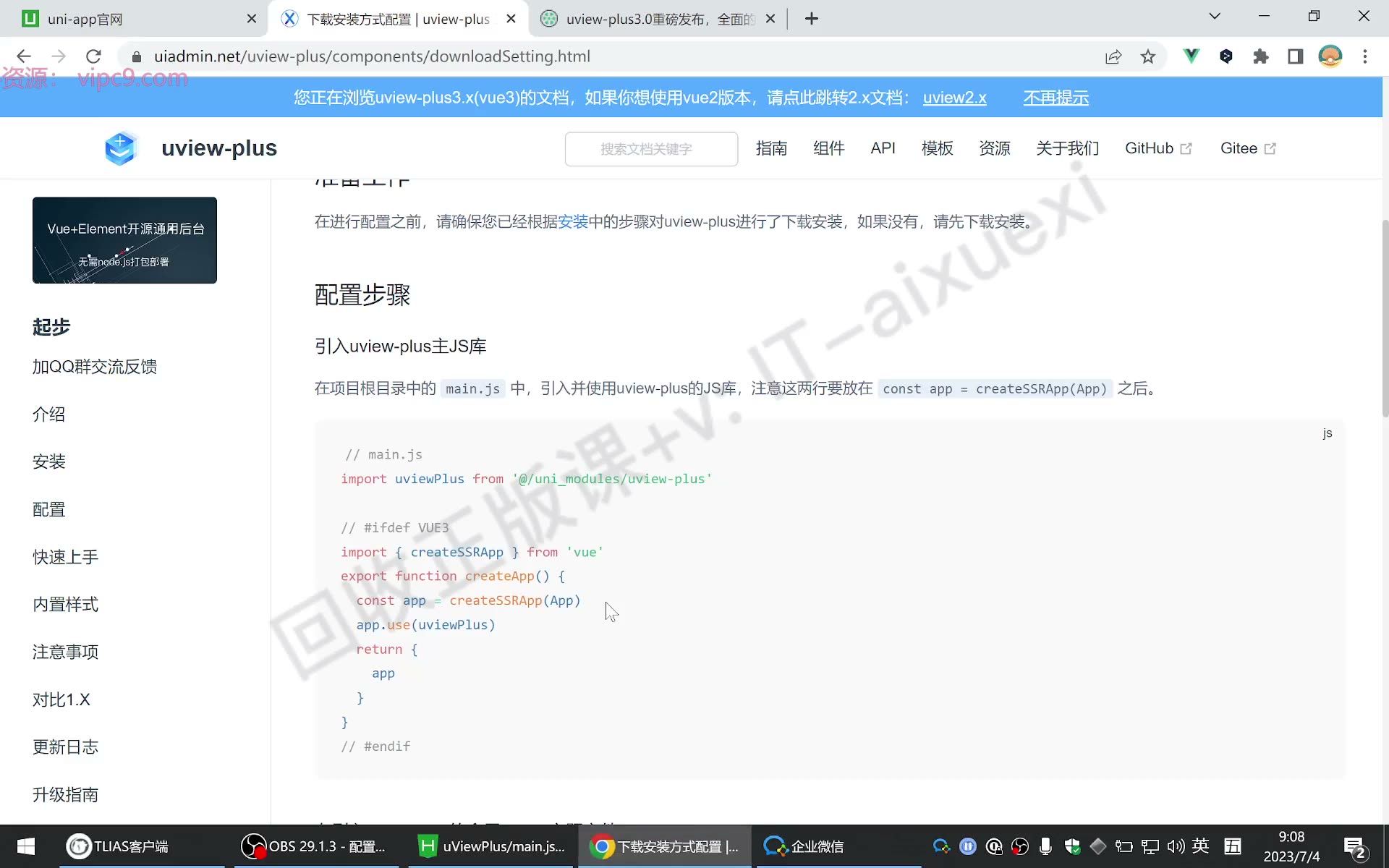Click the Vue+Element开源通用后台 banner image
The image size is (1389, 868).
pos(124,240)
